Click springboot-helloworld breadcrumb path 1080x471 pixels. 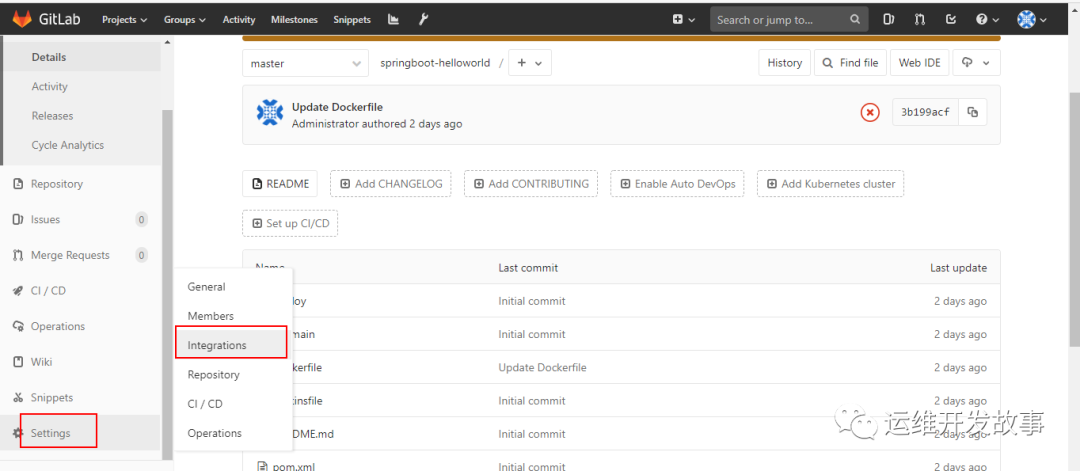[435, 63]
